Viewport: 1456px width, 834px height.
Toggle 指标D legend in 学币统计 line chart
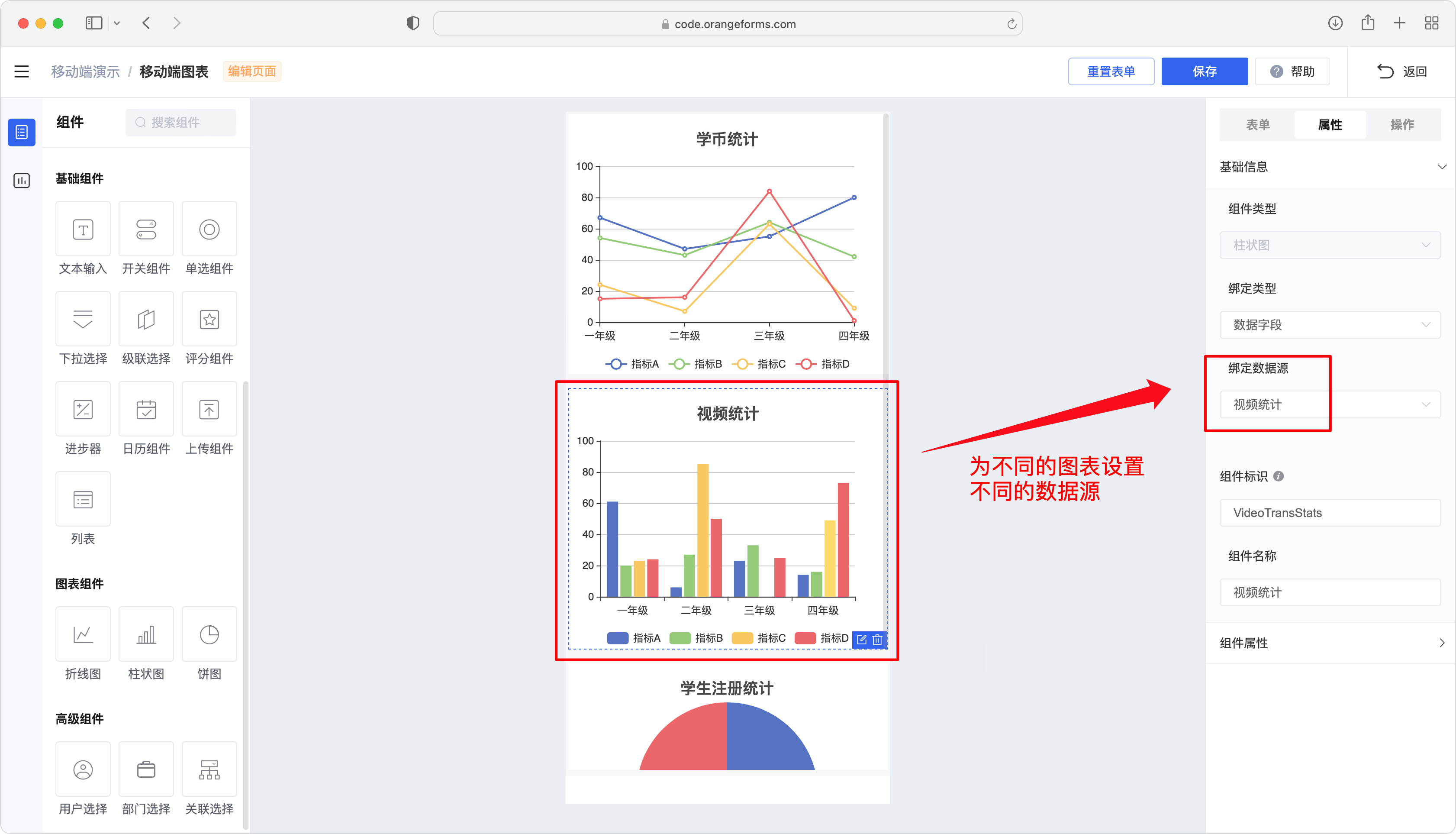click(822, 364)
